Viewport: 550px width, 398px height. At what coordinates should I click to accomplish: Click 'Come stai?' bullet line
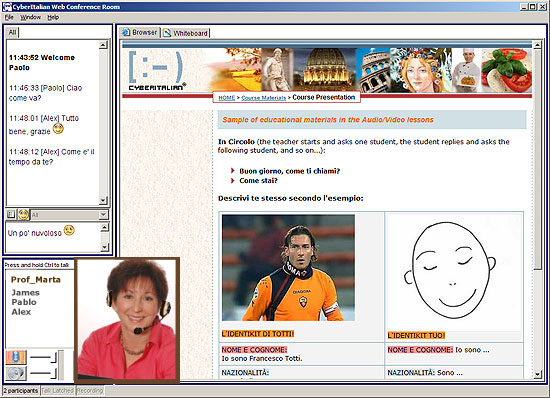click(x=258, y=181)
